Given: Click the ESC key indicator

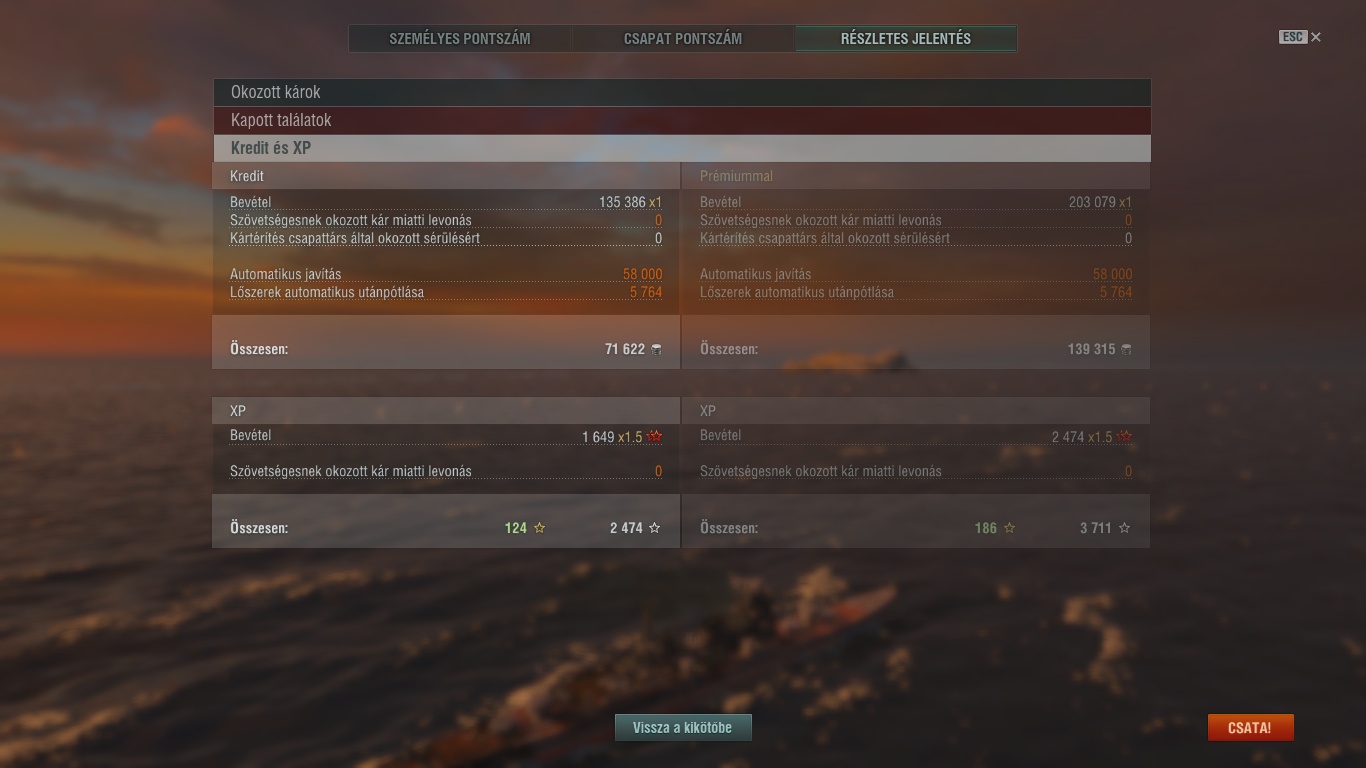Looking at the screenshot, I should 1293,37.
